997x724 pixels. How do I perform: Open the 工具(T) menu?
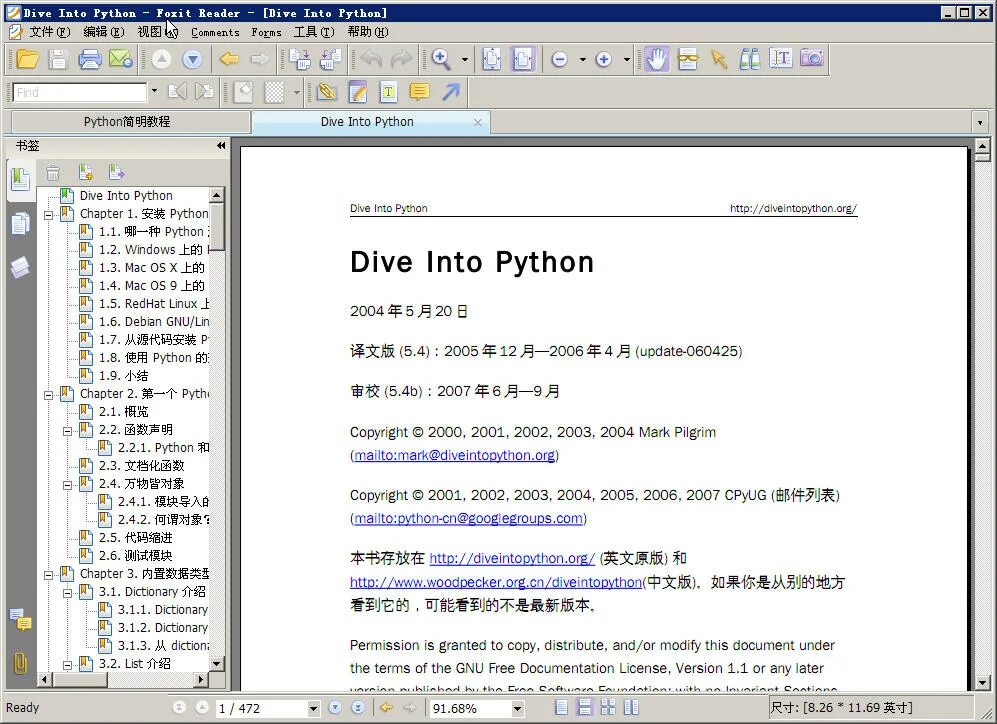314,32
